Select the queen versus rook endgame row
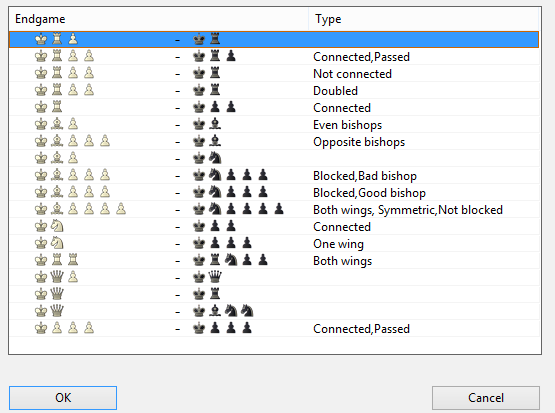This screenshot has height=413, width=555. [x=274, y=294]
